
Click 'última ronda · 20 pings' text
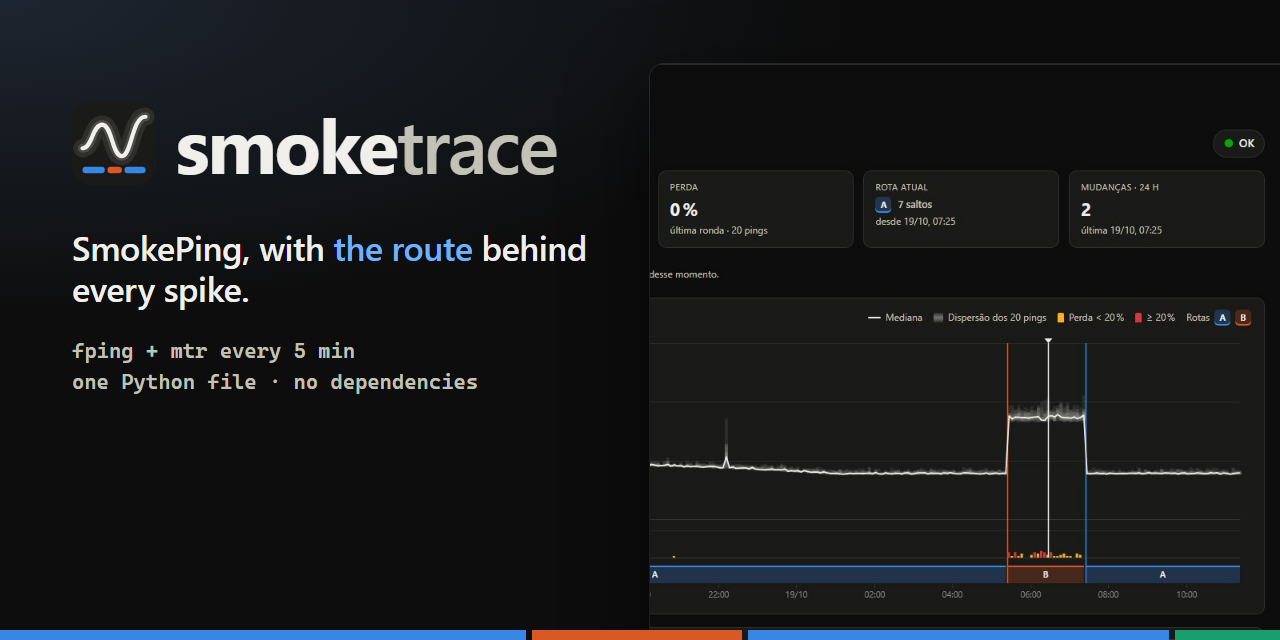click(719, 231)
